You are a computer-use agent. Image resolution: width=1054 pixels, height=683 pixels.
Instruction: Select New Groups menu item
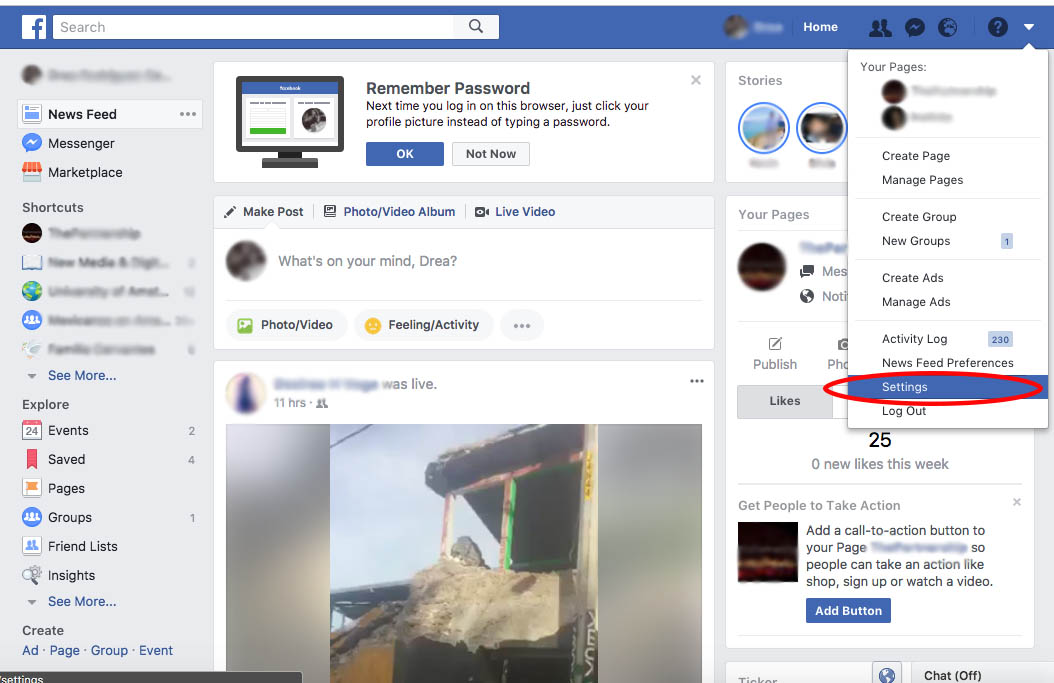pos(947,241)
